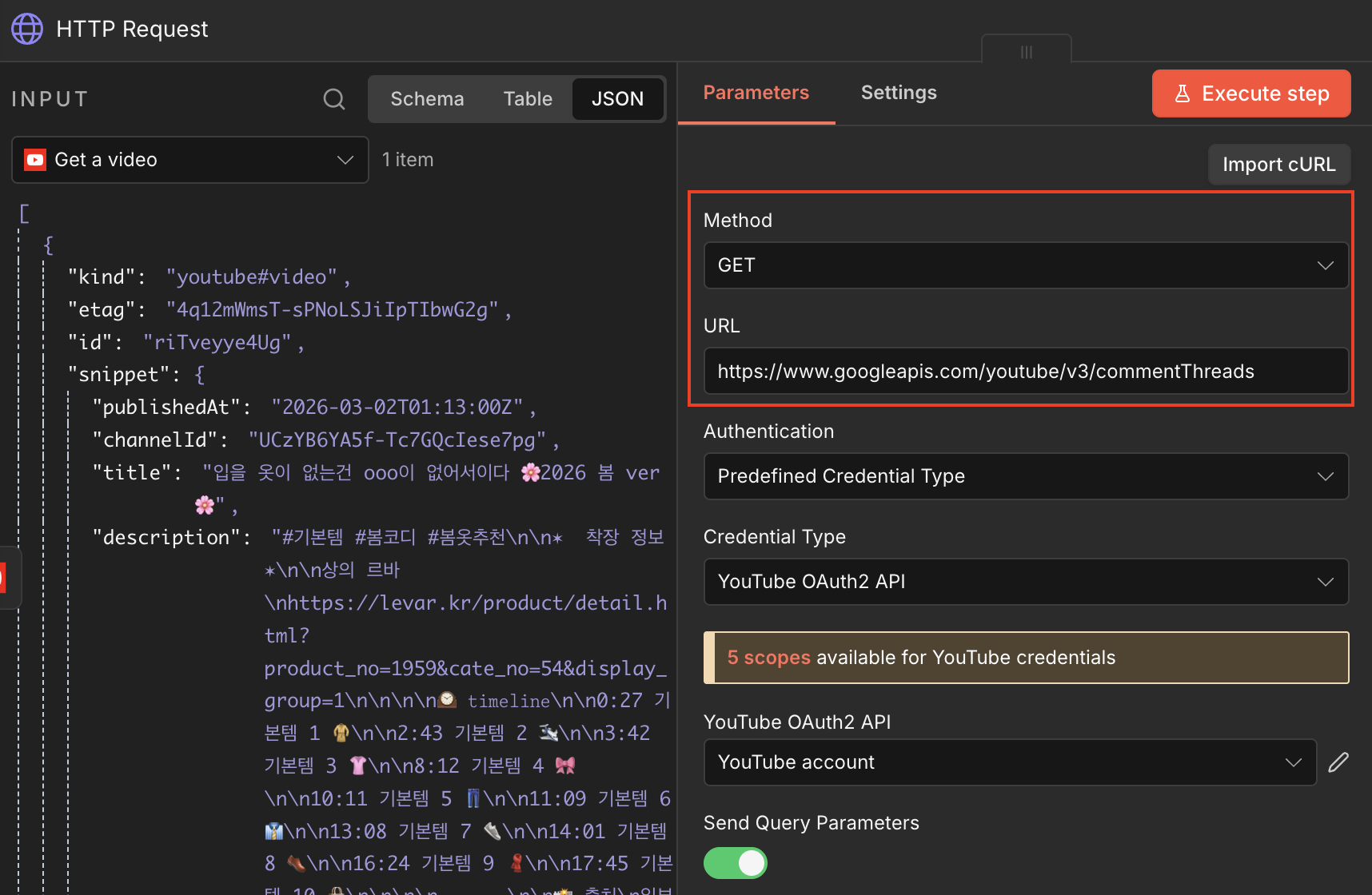Click the drag handle above the parameters panel

(x=1027, y=51)
